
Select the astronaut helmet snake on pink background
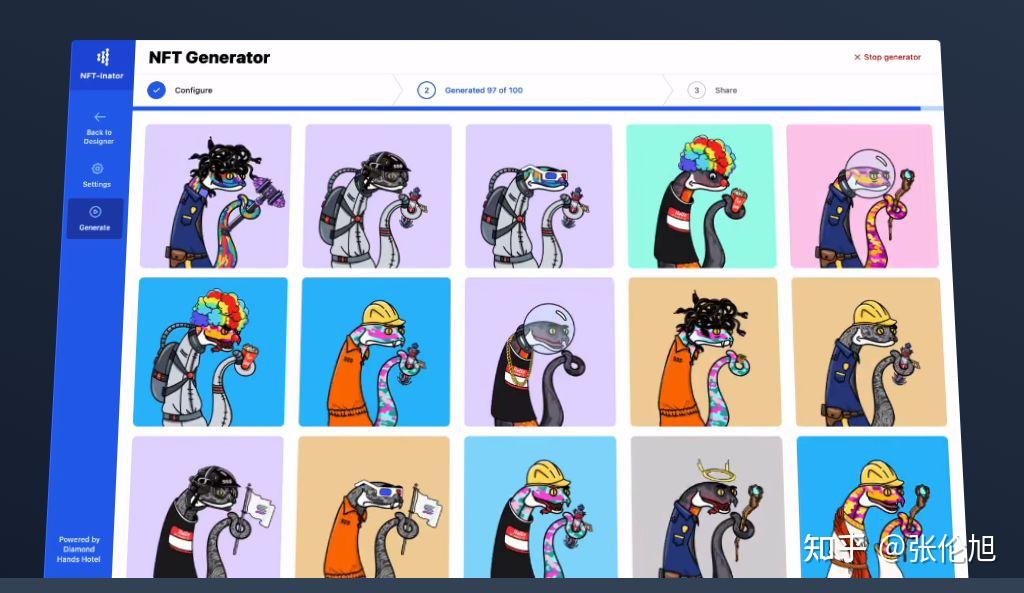862,197
